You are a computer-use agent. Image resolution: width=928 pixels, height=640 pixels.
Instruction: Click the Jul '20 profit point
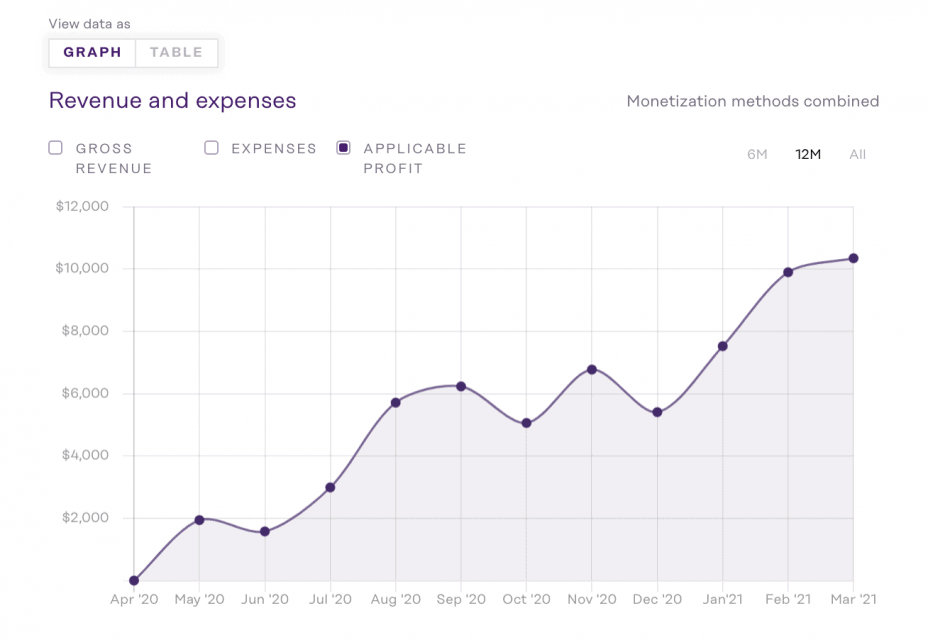point(330,488)
